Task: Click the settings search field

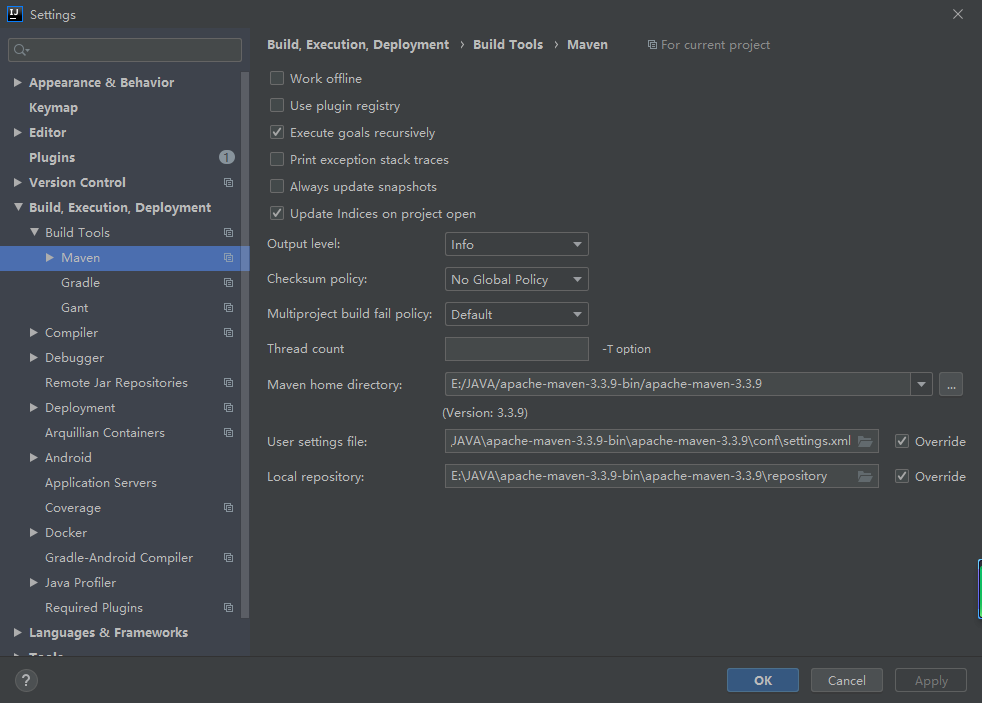Action: point(125,50)
